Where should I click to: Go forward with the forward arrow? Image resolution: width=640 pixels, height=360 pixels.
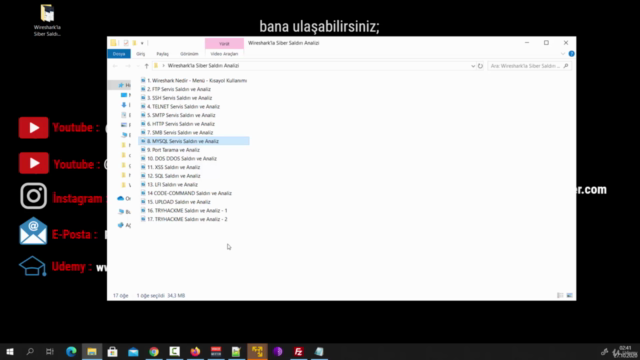click(127, 66)
